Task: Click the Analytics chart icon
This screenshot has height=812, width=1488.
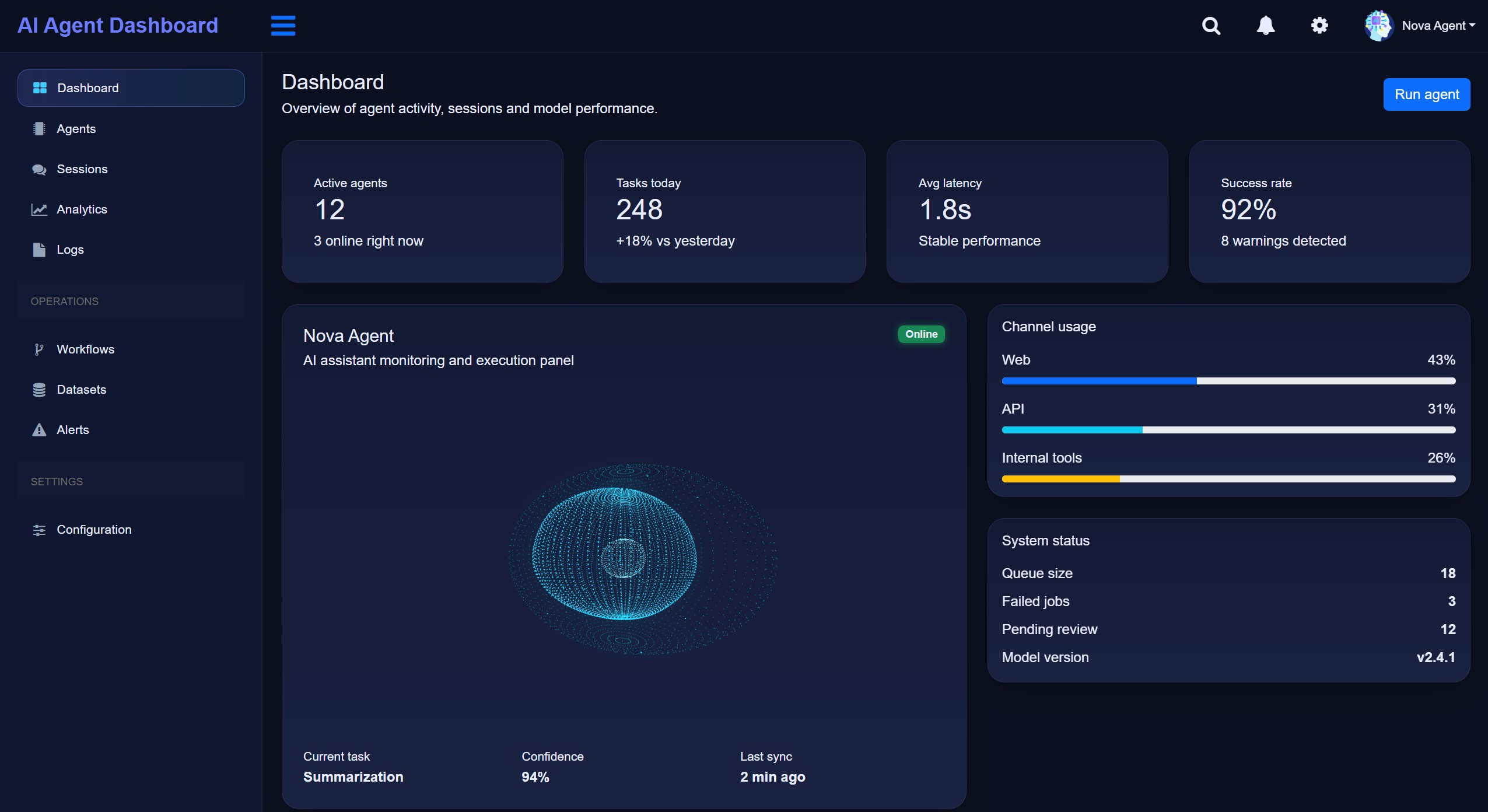Action: point(39,209)
